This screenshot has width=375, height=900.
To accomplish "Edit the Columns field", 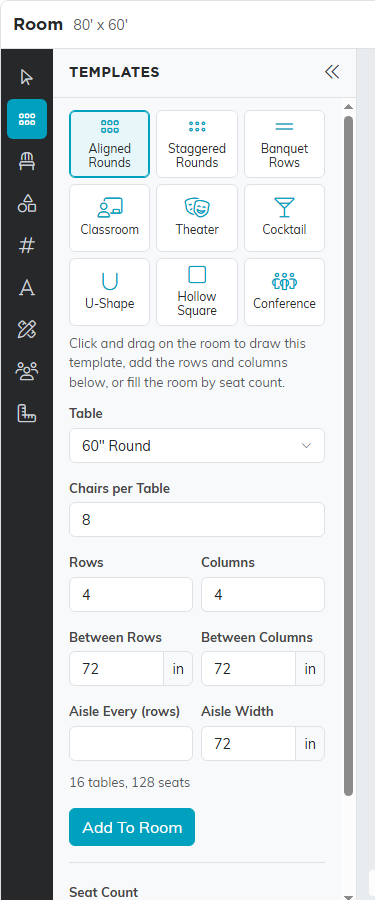I will 263,595.
